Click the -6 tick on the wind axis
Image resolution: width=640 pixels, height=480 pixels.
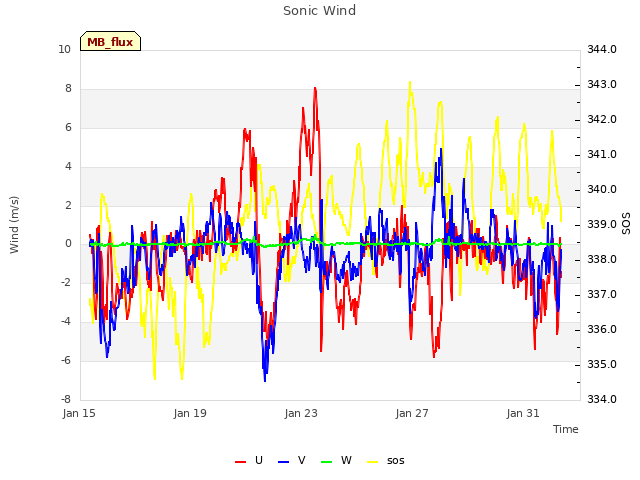[x=66, y=360]
